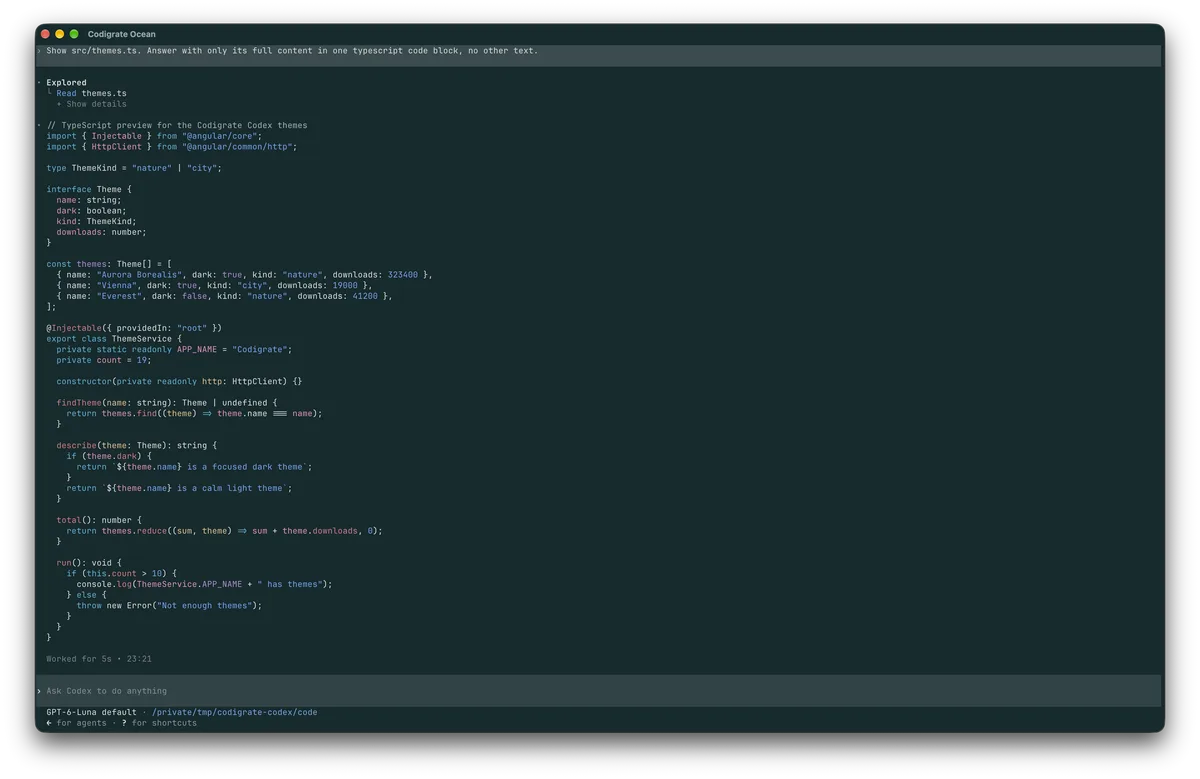
Task: Click the '← for agents' hint
Action: (x=76, y=723)
